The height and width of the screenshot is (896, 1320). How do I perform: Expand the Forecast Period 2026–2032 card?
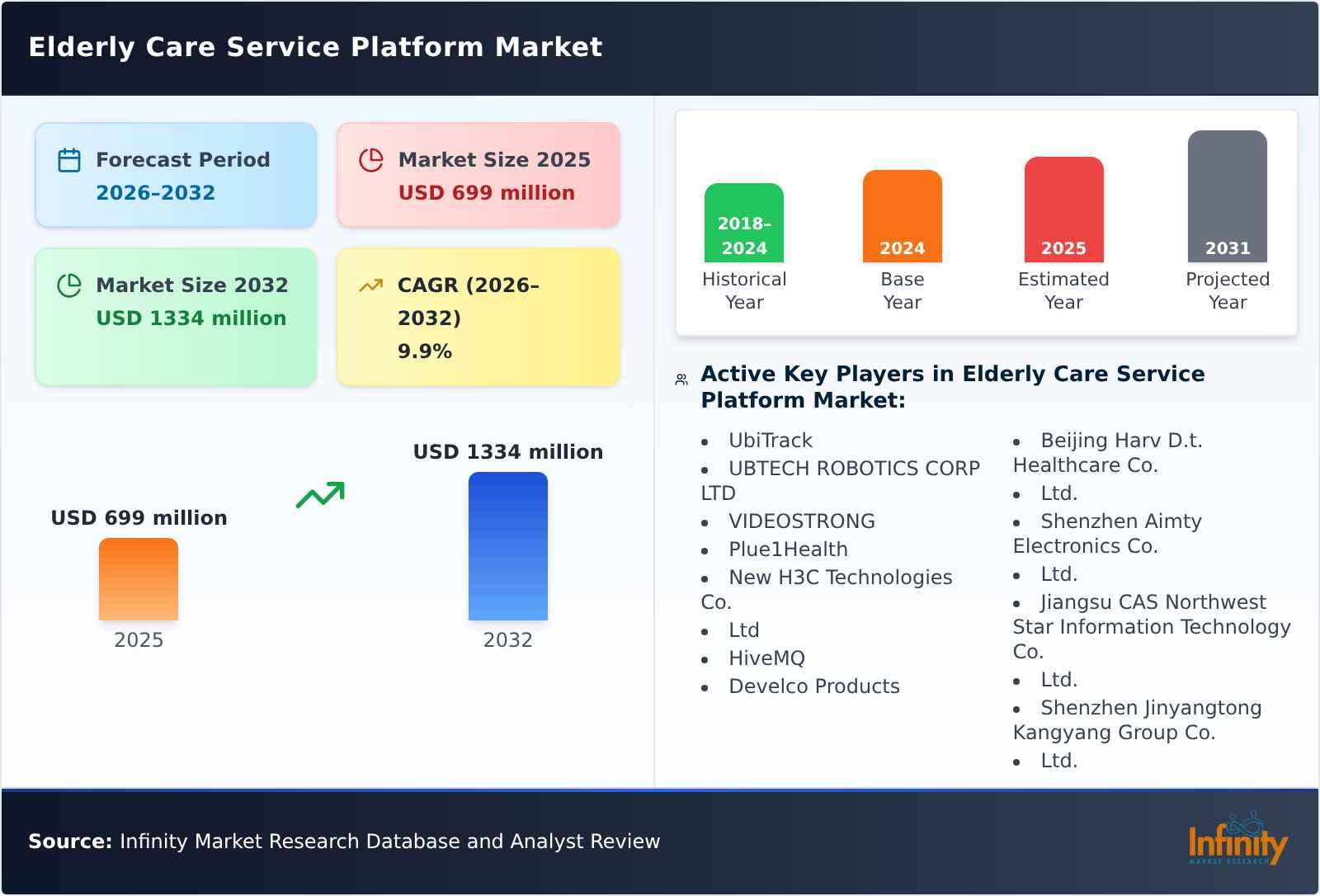[175, 174]
